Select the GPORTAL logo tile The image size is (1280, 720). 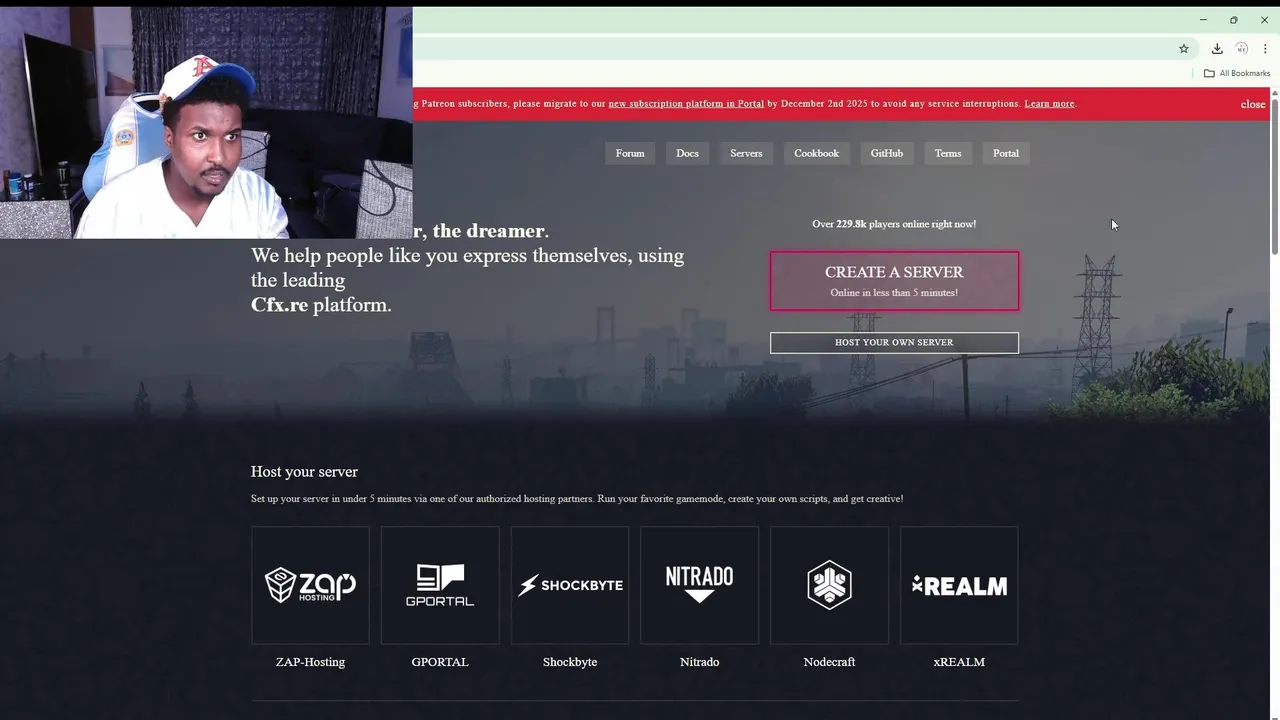tap(440, 585)
